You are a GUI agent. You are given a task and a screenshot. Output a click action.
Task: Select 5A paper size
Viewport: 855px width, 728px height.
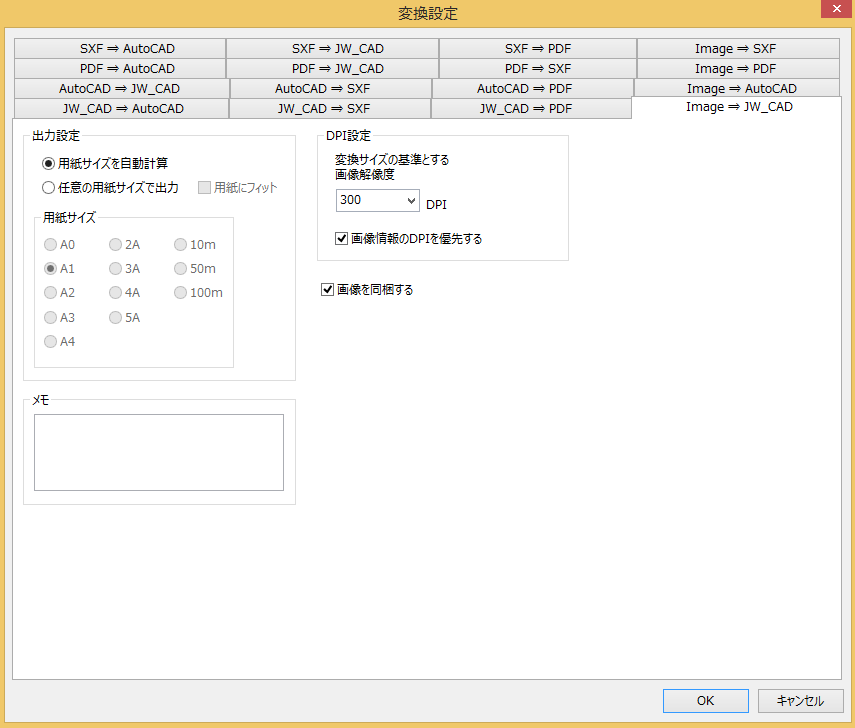(x=124, y=317)
